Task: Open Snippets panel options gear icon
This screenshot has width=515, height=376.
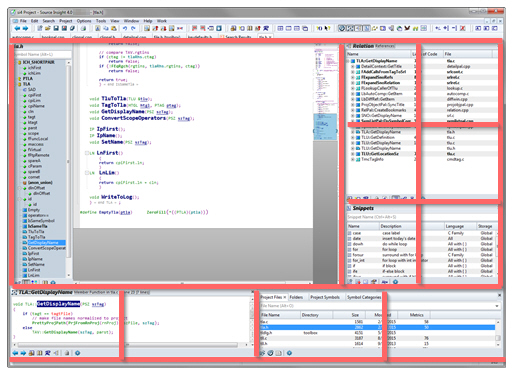Action: pyautogui.click(x=395, y=282)
